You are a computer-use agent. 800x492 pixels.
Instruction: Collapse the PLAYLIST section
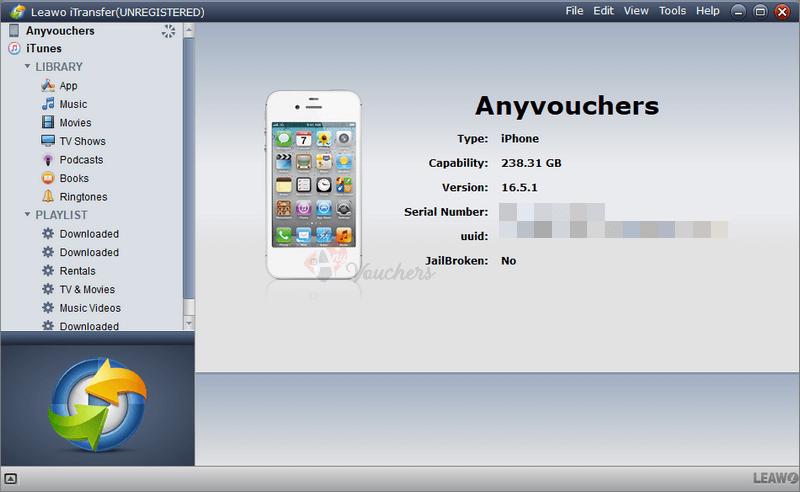pyautogui.click(x=28, y=215)
